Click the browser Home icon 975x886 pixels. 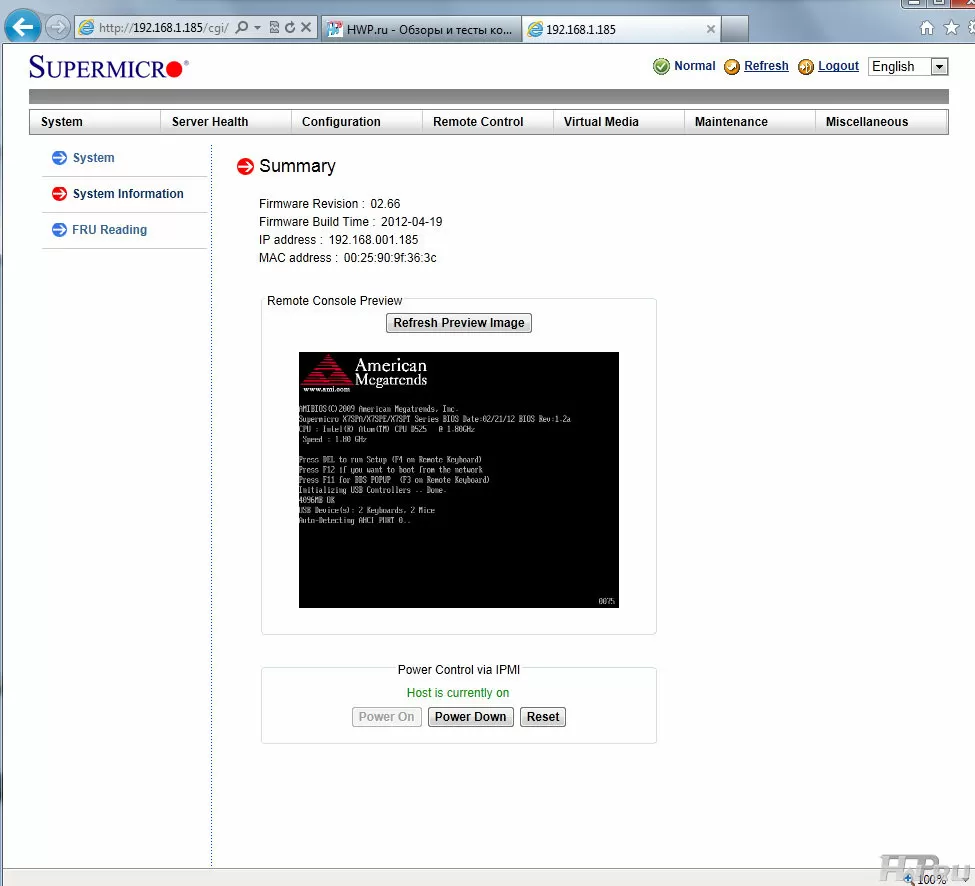click(x=926, y=28)
